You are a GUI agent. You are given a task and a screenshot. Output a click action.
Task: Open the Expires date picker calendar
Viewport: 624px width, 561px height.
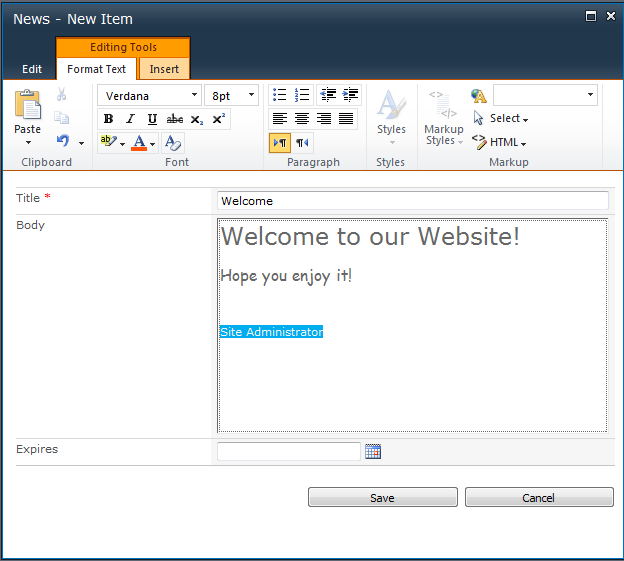tap(373, 452)
